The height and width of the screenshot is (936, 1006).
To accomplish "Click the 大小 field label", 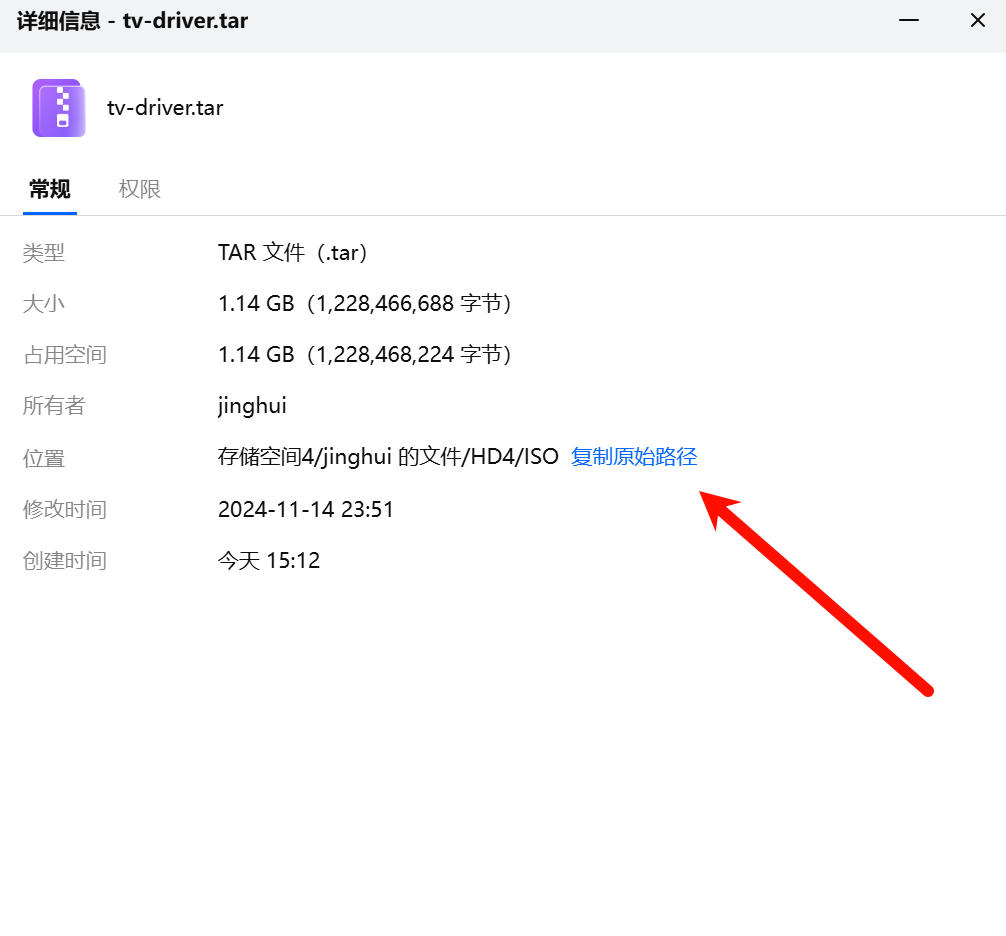I will coord(44,304).
